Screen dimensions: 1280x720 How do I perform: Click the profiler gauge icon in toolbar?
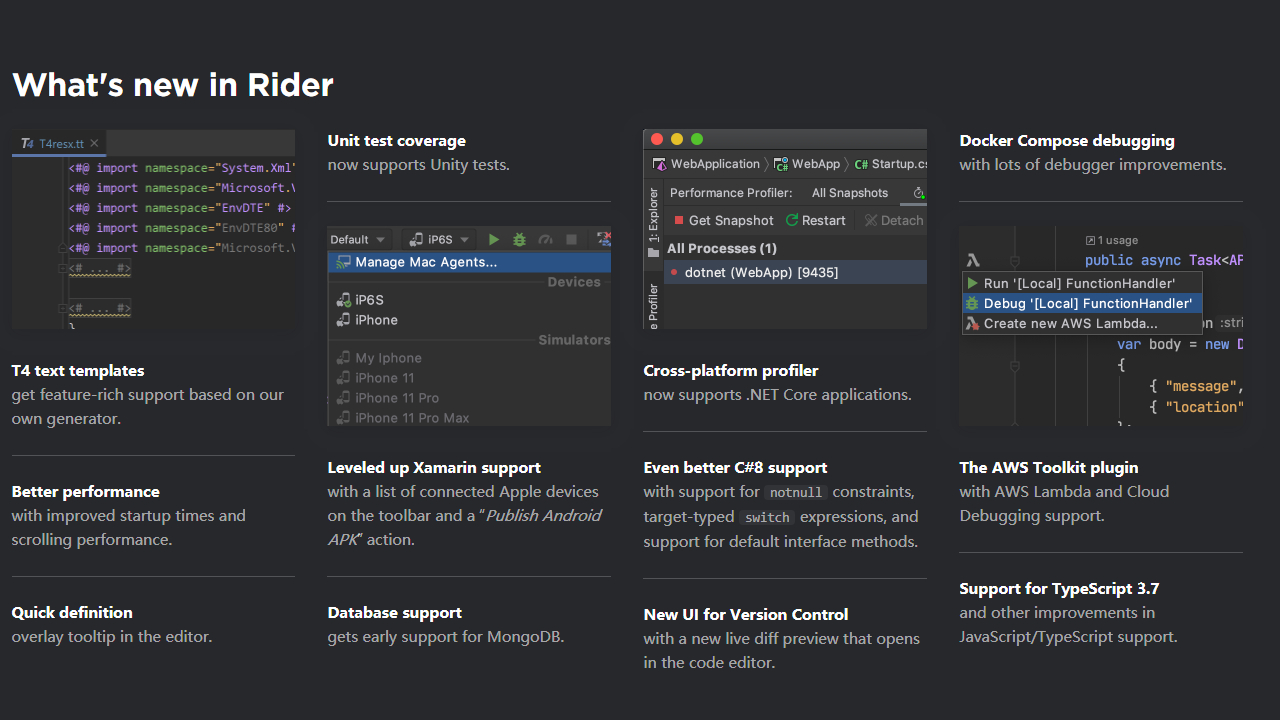(545, 240)
